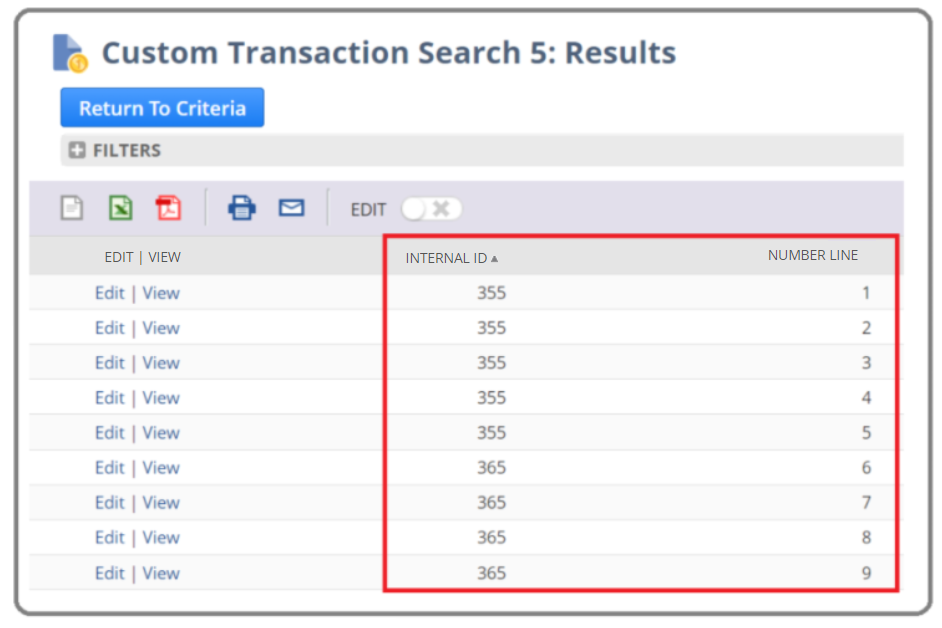Click Edit link in number line 4 row

[110, 397]
